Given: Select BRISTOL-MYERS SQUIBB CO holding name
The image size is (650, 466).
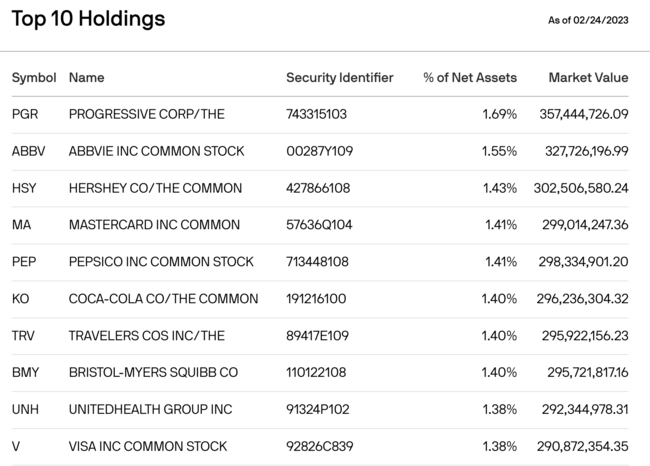Looking at the screenshot, I should coord(153,372).
